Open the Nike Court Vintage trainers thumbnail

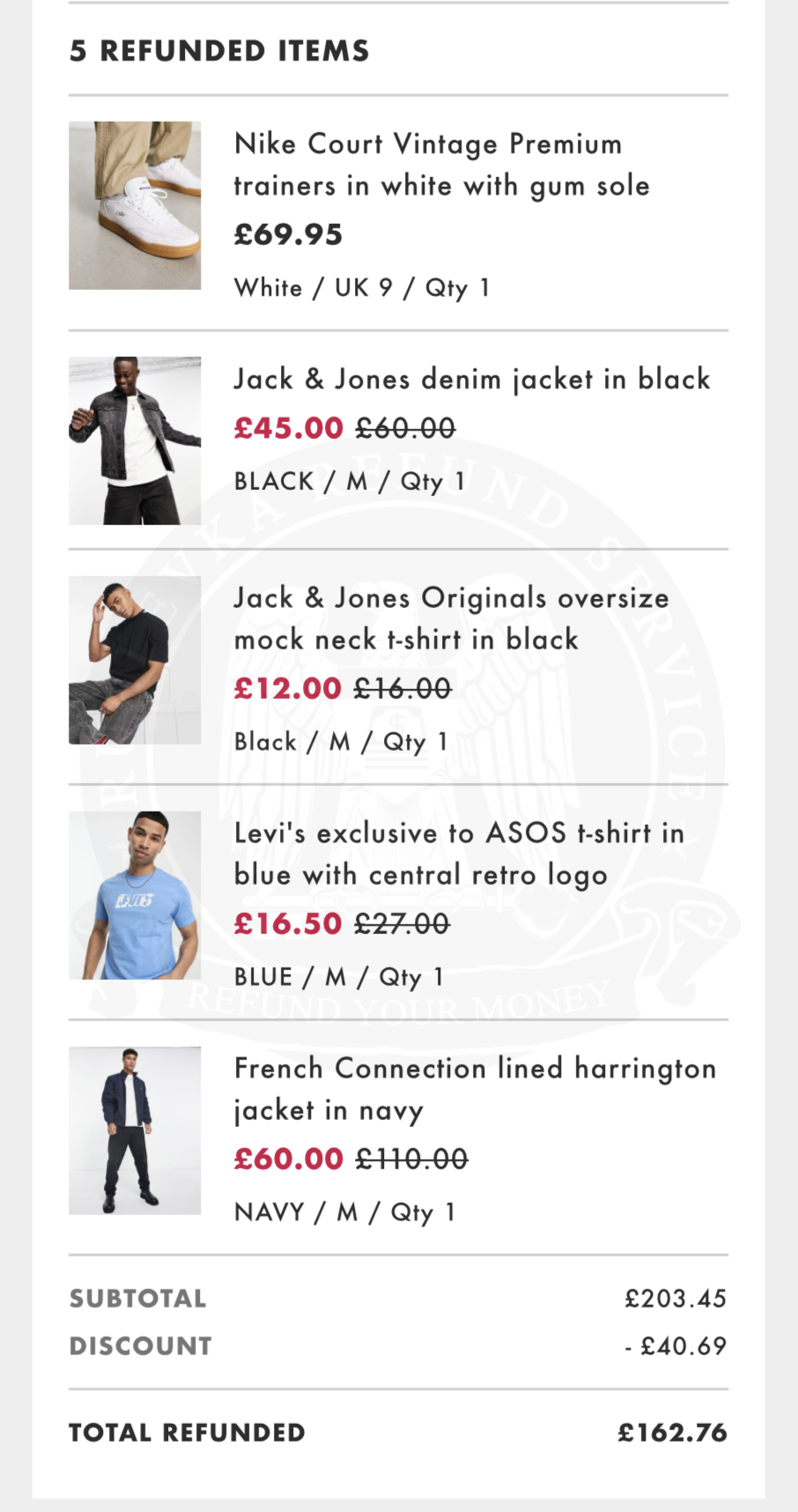[x=135, y=205]
